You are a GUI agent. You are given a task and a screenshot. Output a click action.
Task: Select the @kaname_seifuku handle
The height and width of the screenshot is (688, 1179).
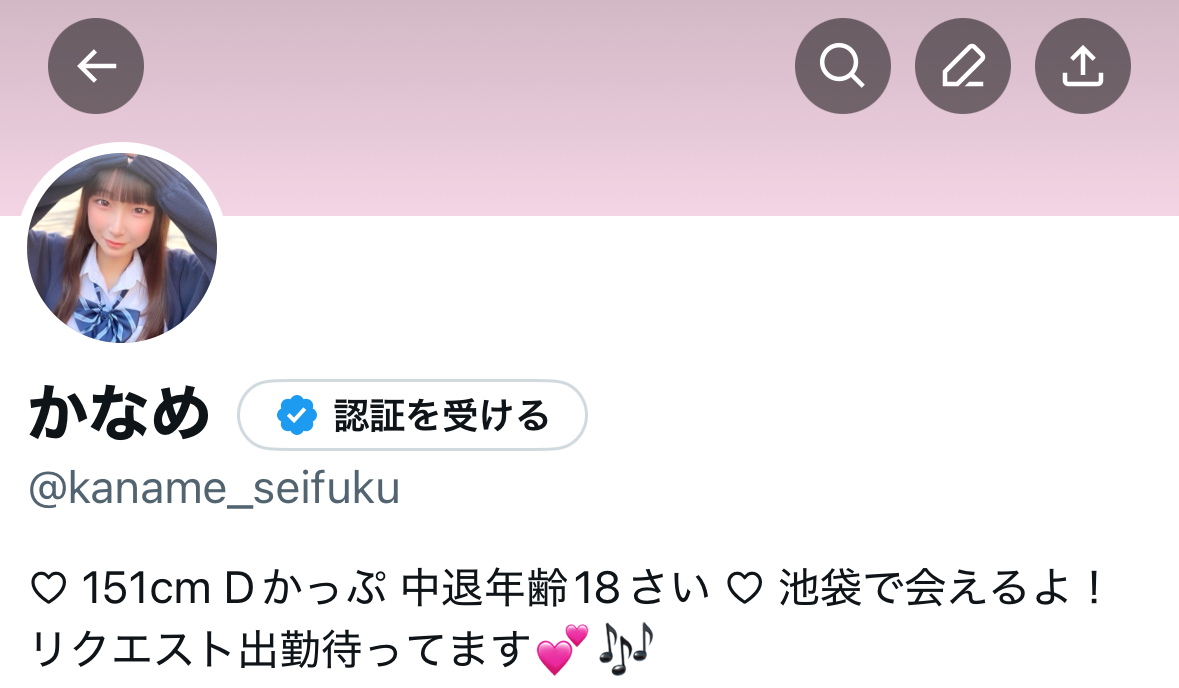click(x=214, y=488)
